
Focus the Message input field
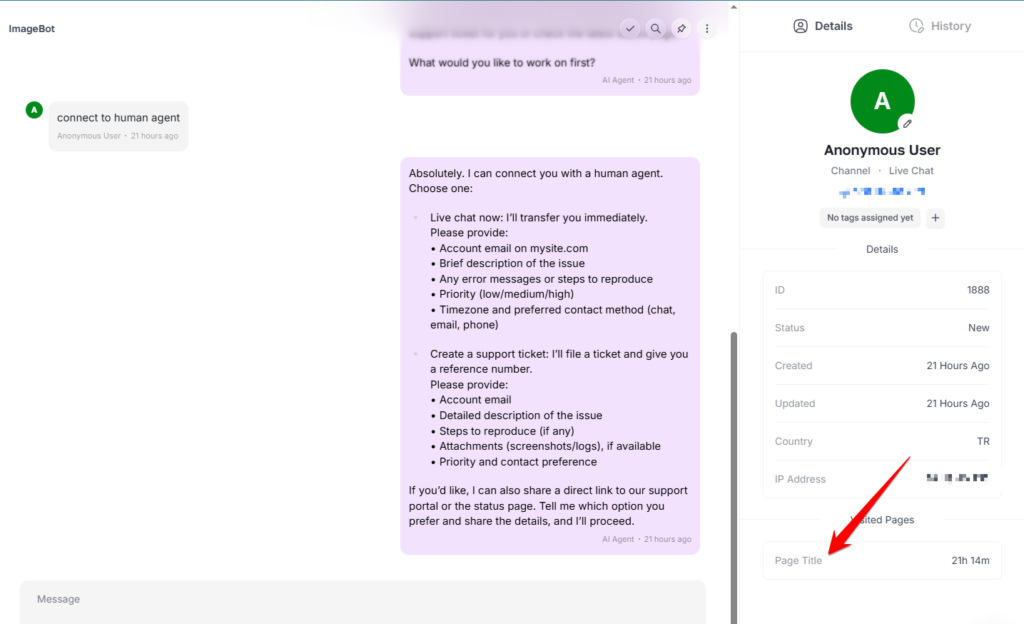362,600
